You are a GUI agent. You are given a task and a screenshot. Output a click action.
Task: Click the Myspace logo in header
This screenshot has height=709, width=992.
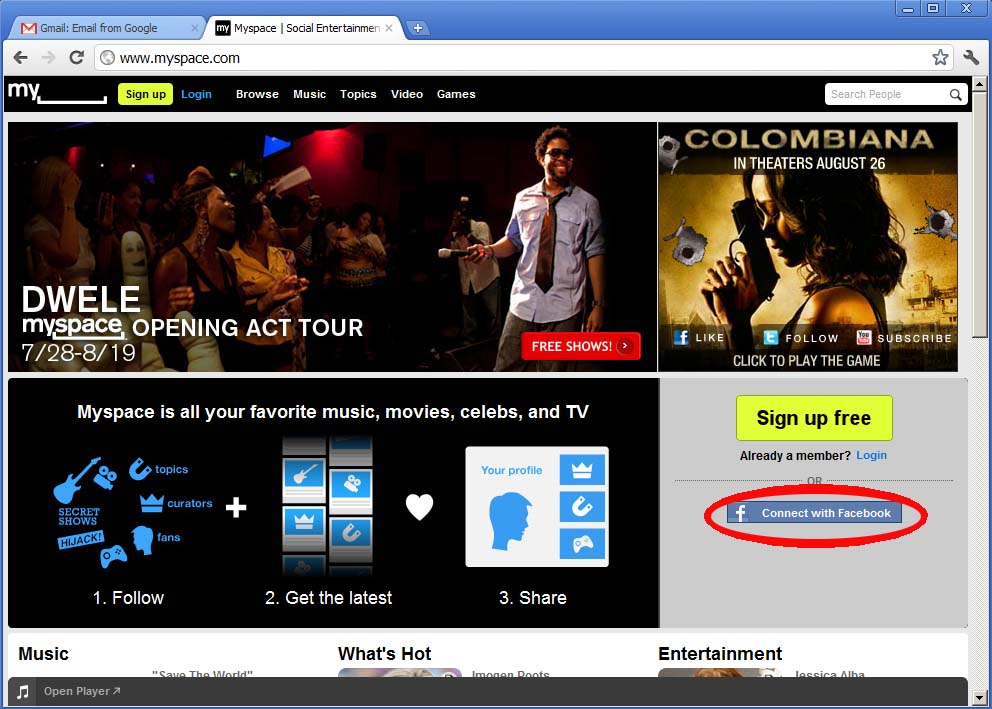[57, 93]
